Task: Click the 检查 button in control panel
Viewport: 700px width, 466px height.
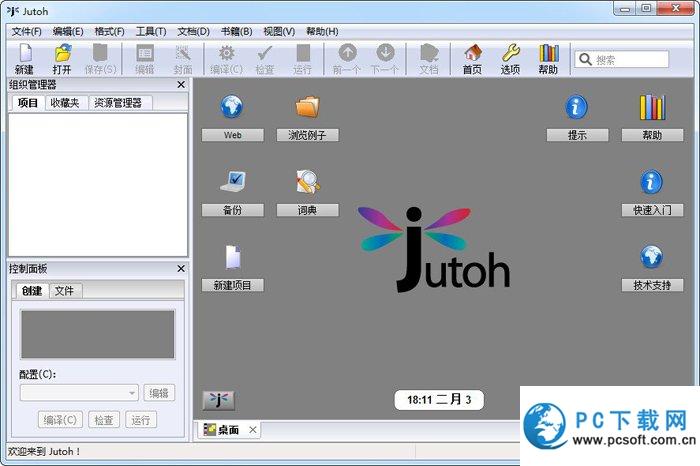Action: (104, 420)
